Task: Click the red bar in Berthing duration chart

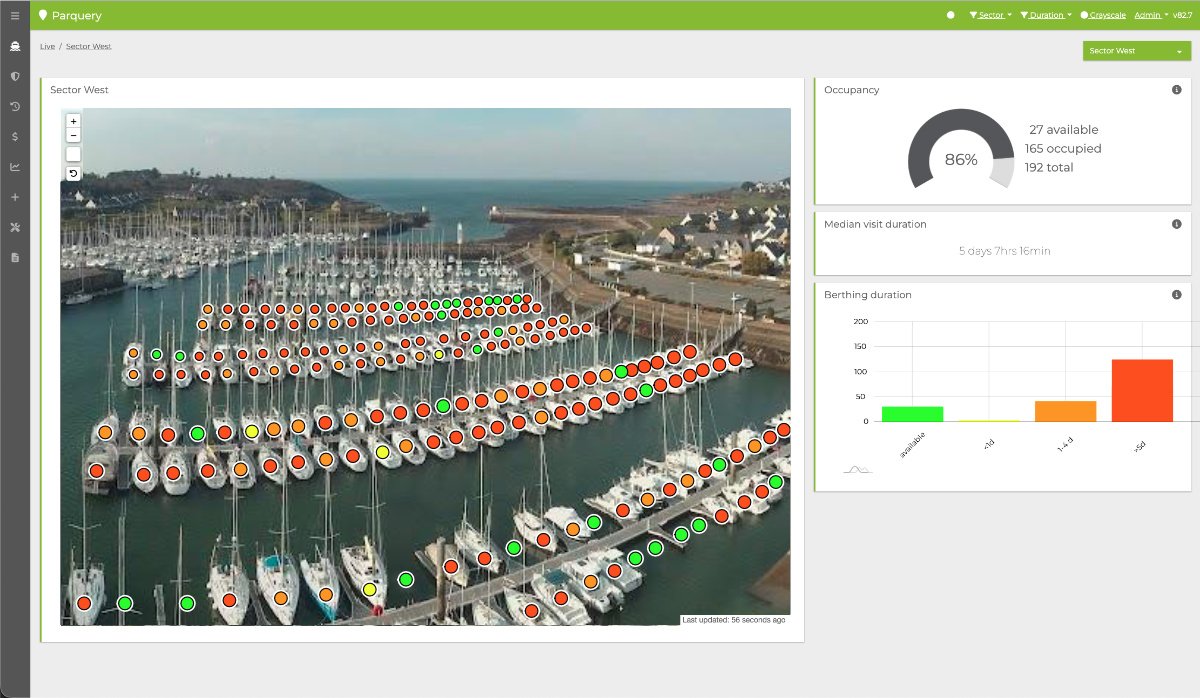Action: pyautogui.click(x=1142, y=390)
